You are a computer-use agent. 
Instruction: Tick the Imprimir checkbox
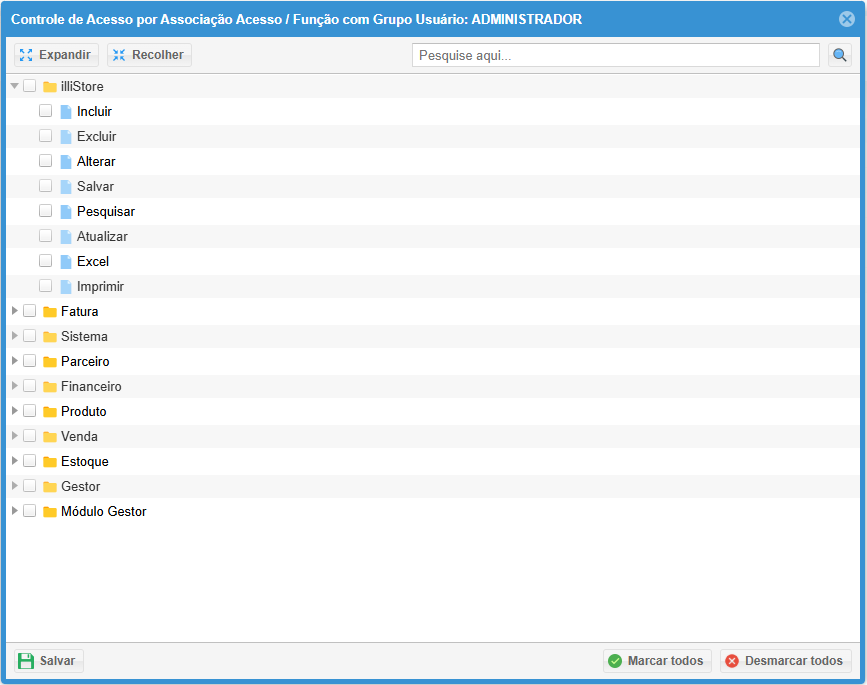coord(46,286)
